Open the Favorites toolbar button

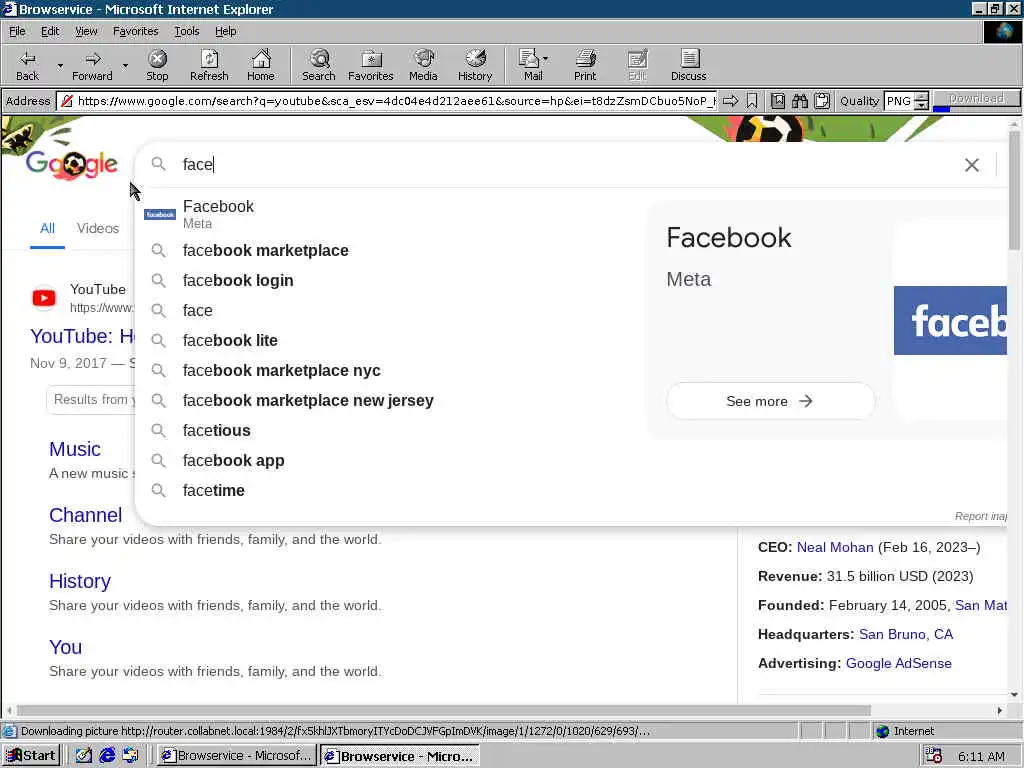tap(370, 65)
